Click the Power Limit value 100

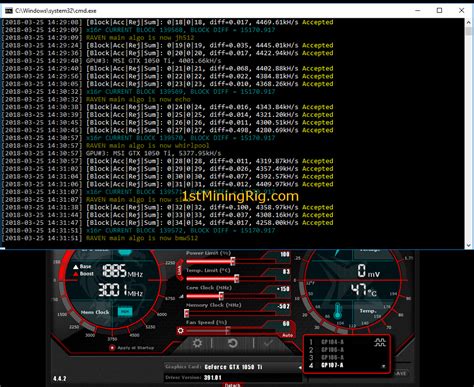[x=285, y=254]
